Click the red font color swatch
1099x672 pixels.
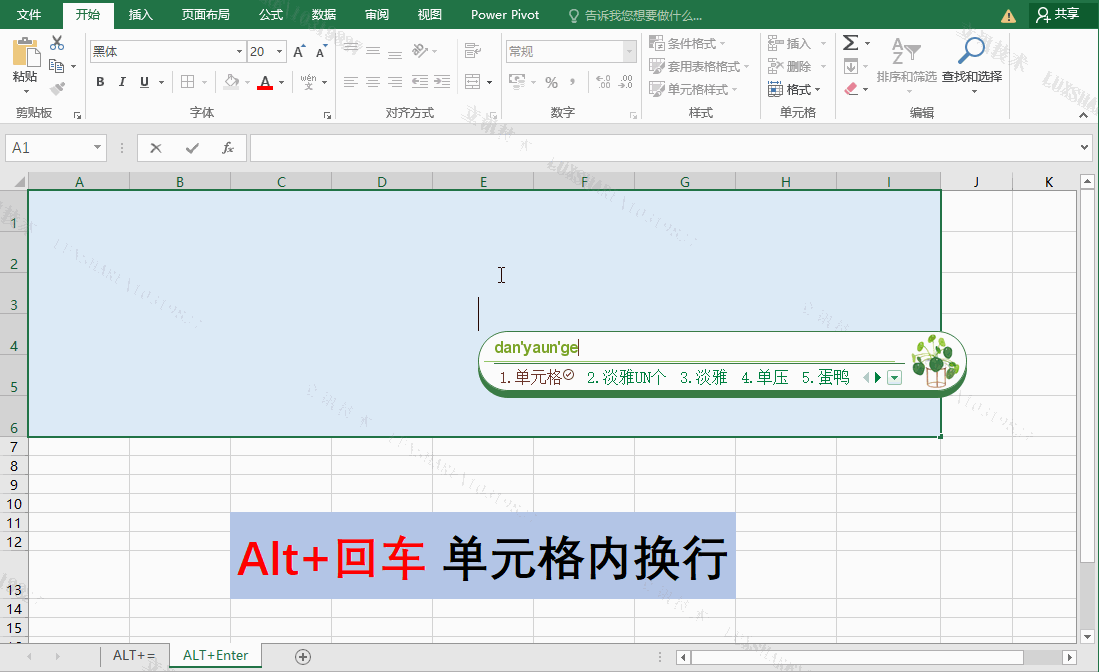pyautogui.click(x=266, y=88)
